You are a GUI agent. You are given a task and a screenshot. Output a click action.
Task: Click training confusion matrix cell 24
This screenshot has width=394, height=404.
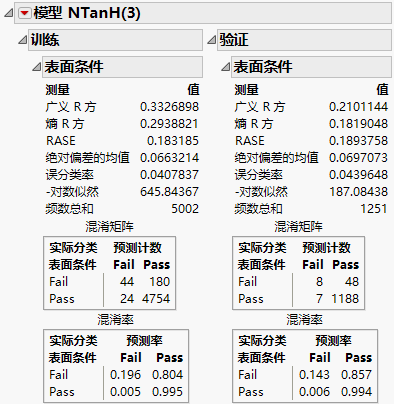127,299
